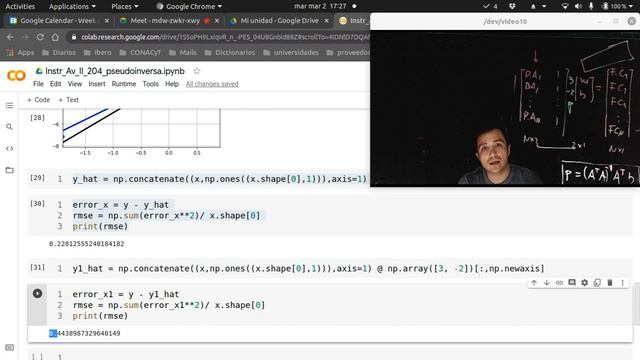The image size is (640, 360).
Task: Open more cell actions menu
Action: 622,282
